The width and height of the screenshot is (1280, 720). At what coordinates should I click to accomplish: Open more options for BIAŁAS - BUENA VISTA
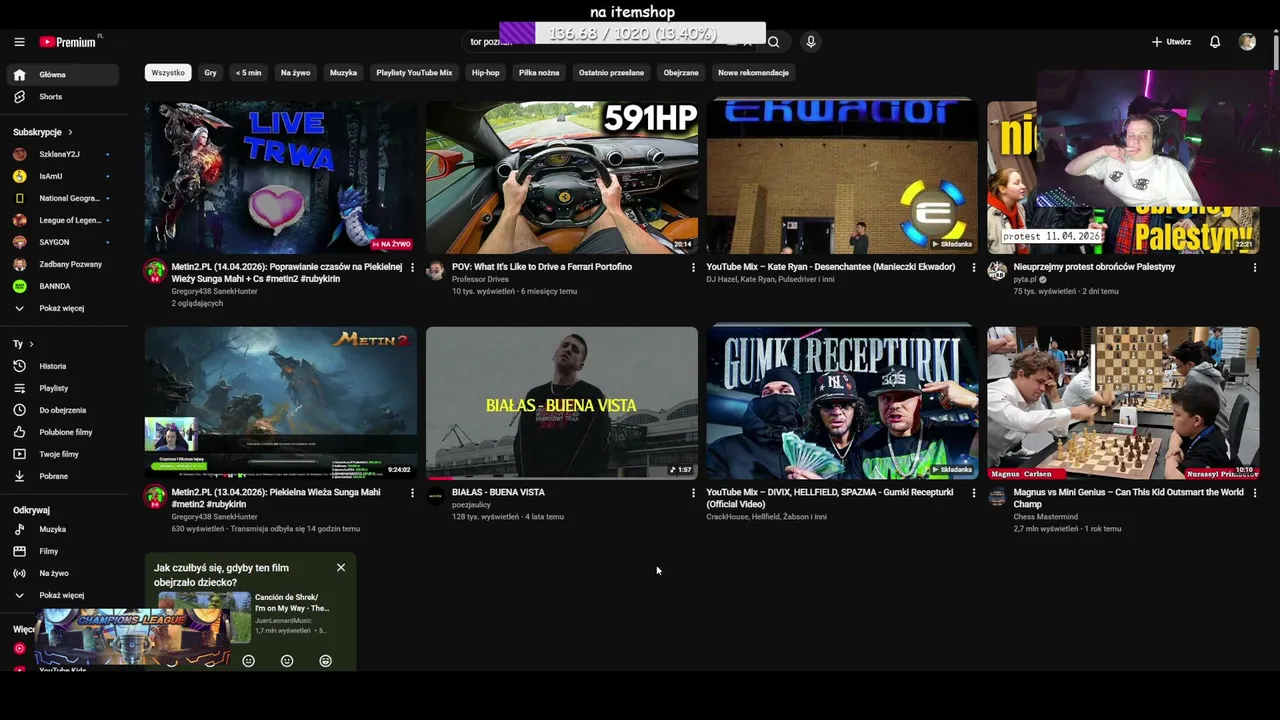click(693, 493)
